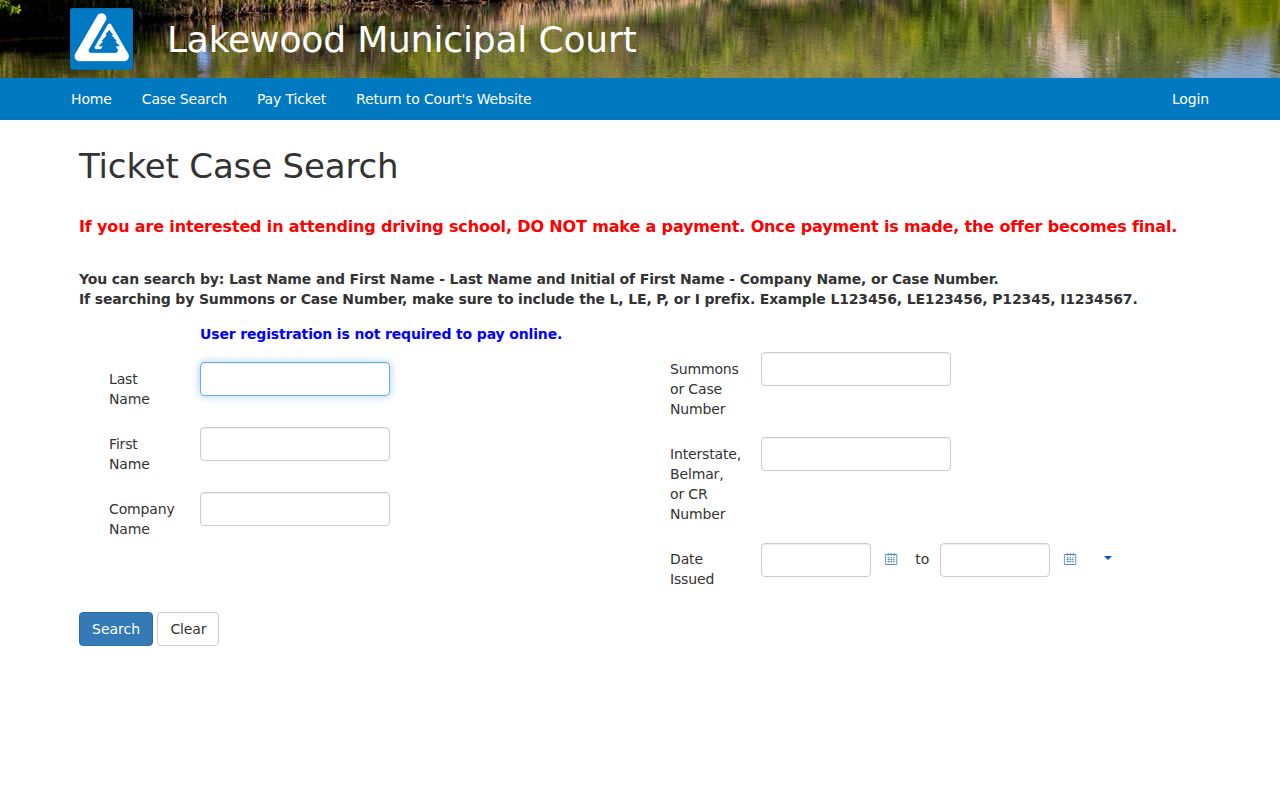Screen dimensions: 1280x800
Task: Open the Case Search menu item
Action: (184, 99)
